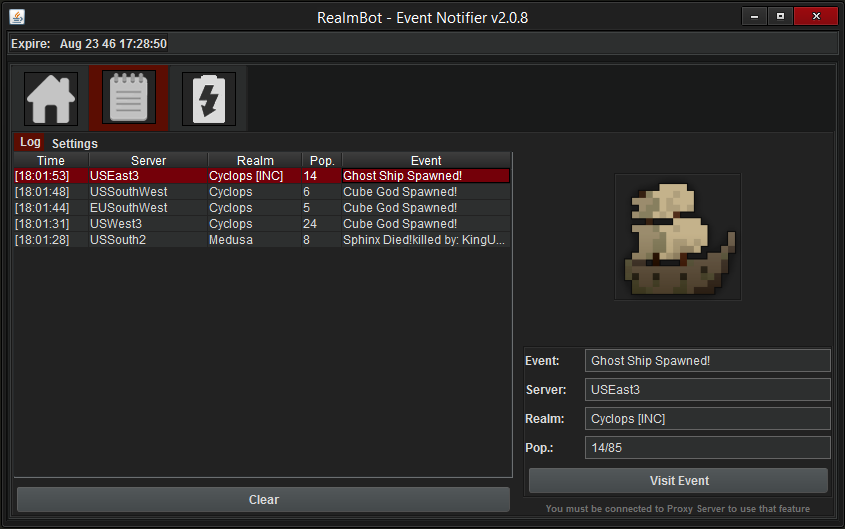Screen dimensions: 845x529
Task: Select the USEast3 Ghost Ship Spawned row
Action: tap(262, 176)
